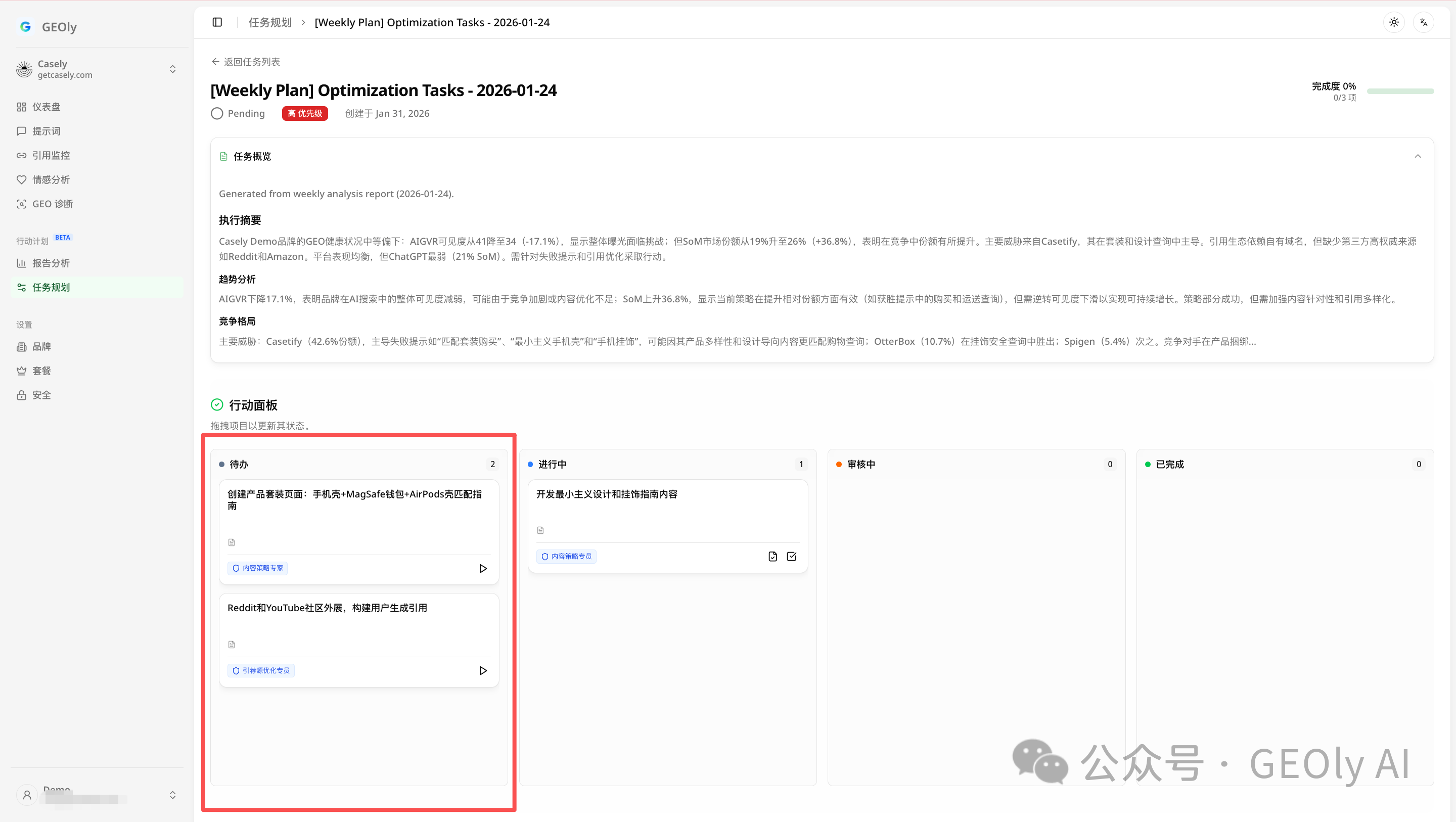Select 任务规划 in the sidebar
Viewport: 1456px width, 822px height.
[x=97, y=287]
